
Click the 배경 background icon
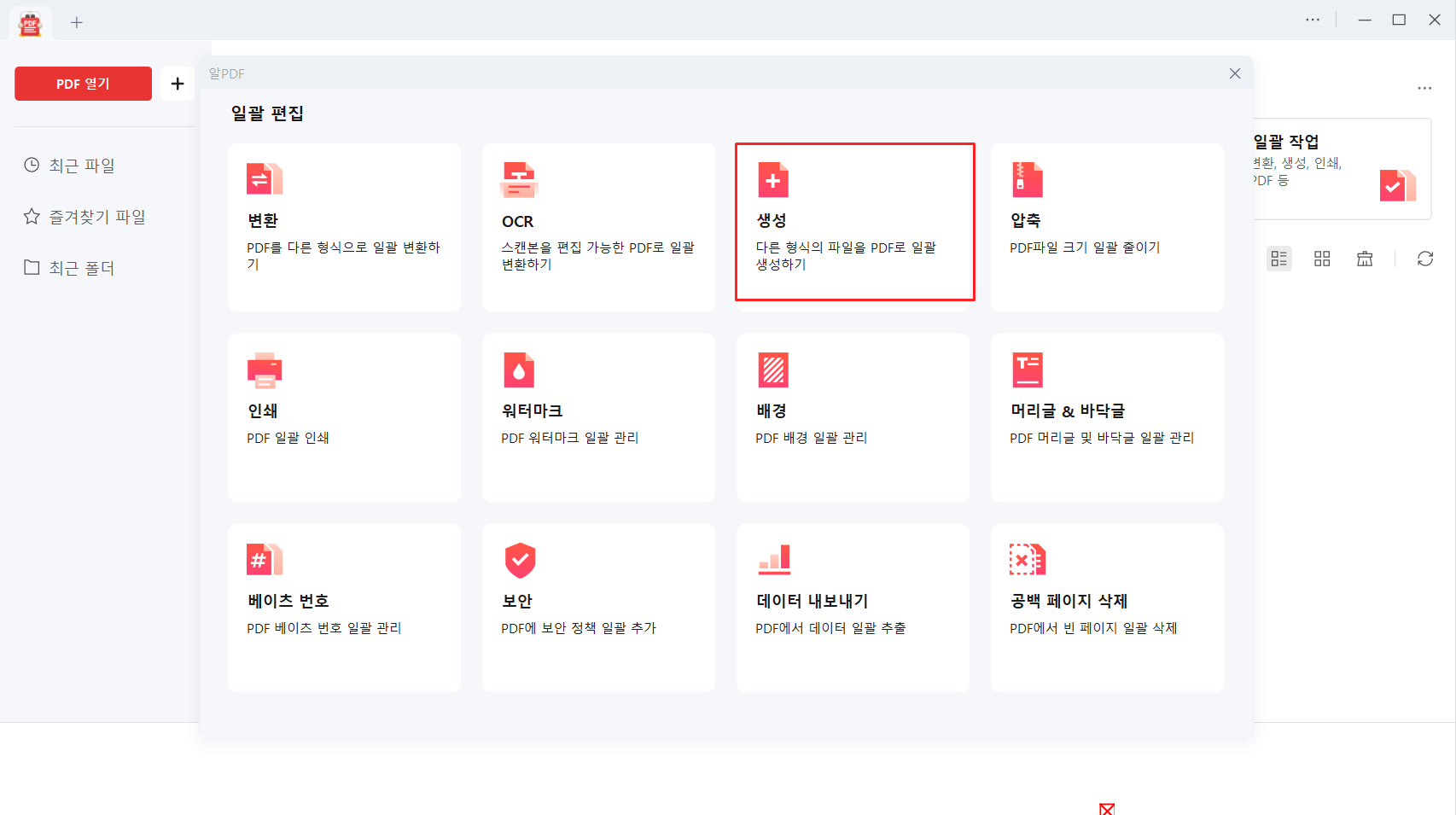773,370
